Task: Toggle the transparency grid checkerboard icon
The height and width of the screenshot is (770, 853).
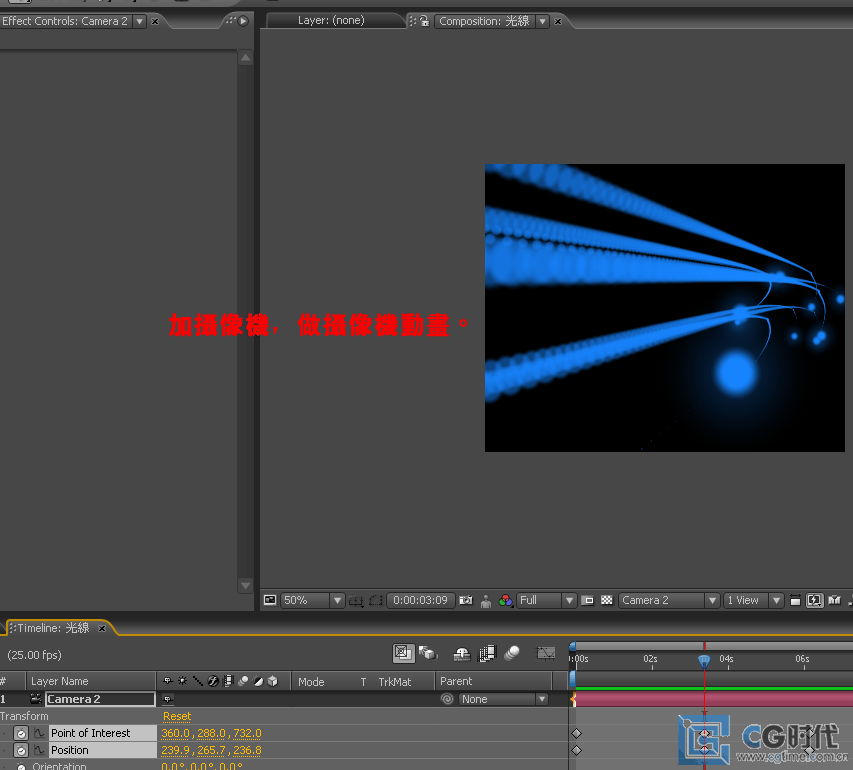Action: click(x=606, y=600)
